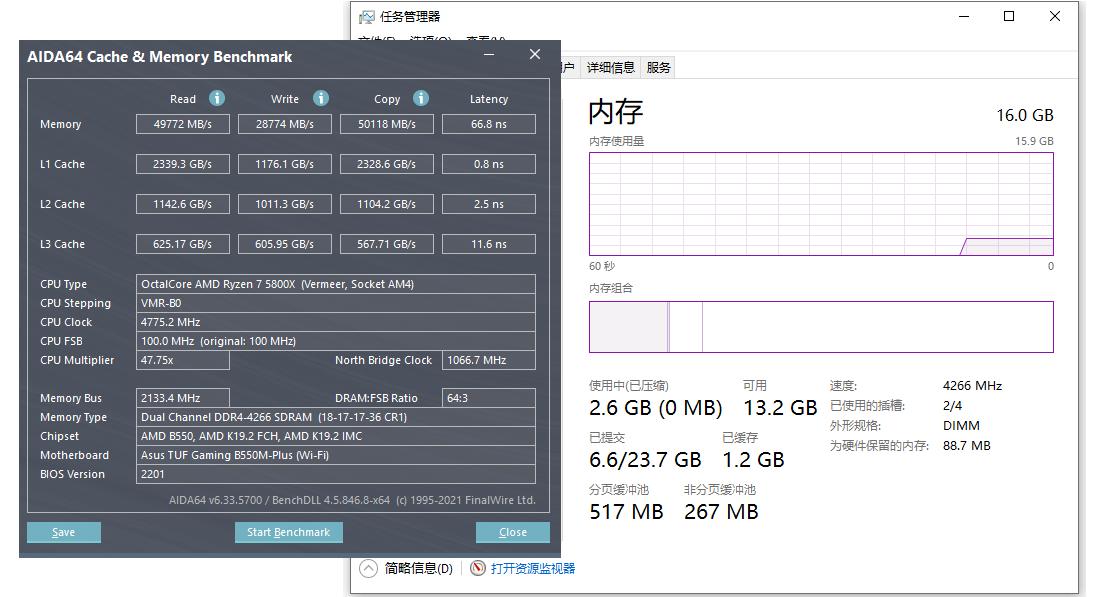Click the Task Manager icon in the title bar
The image size is (1100, 597).
[366, 16]
